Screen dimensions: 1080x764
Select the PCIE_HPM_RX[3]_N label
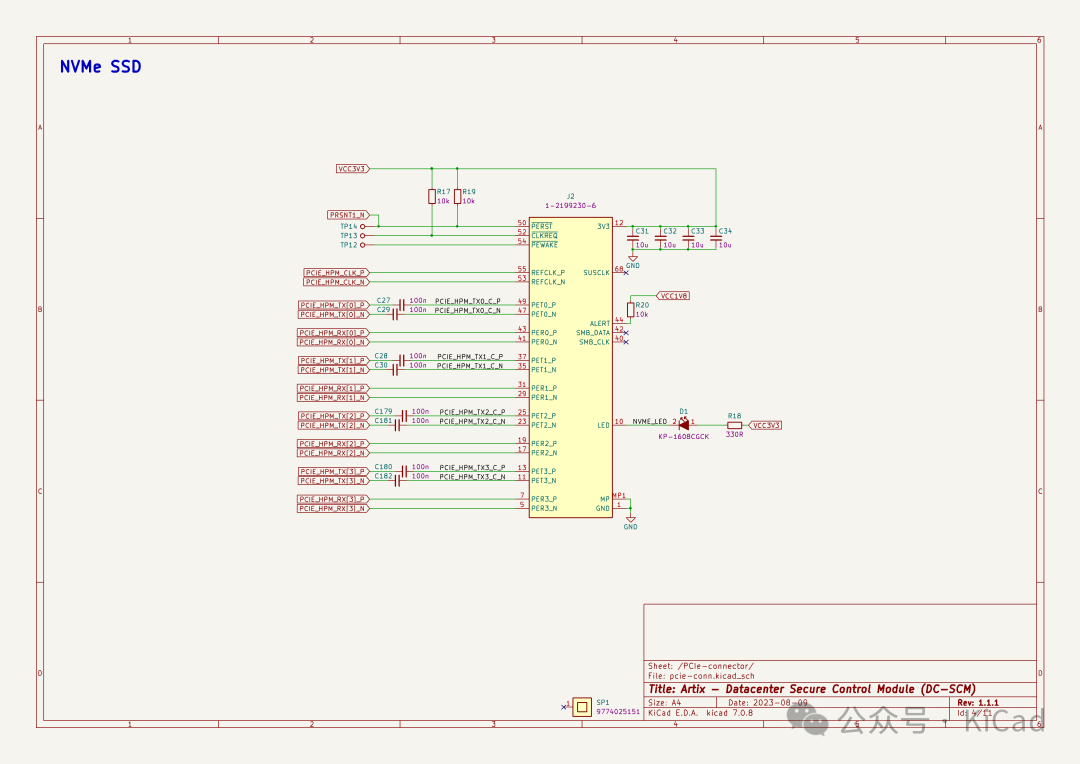333,508
